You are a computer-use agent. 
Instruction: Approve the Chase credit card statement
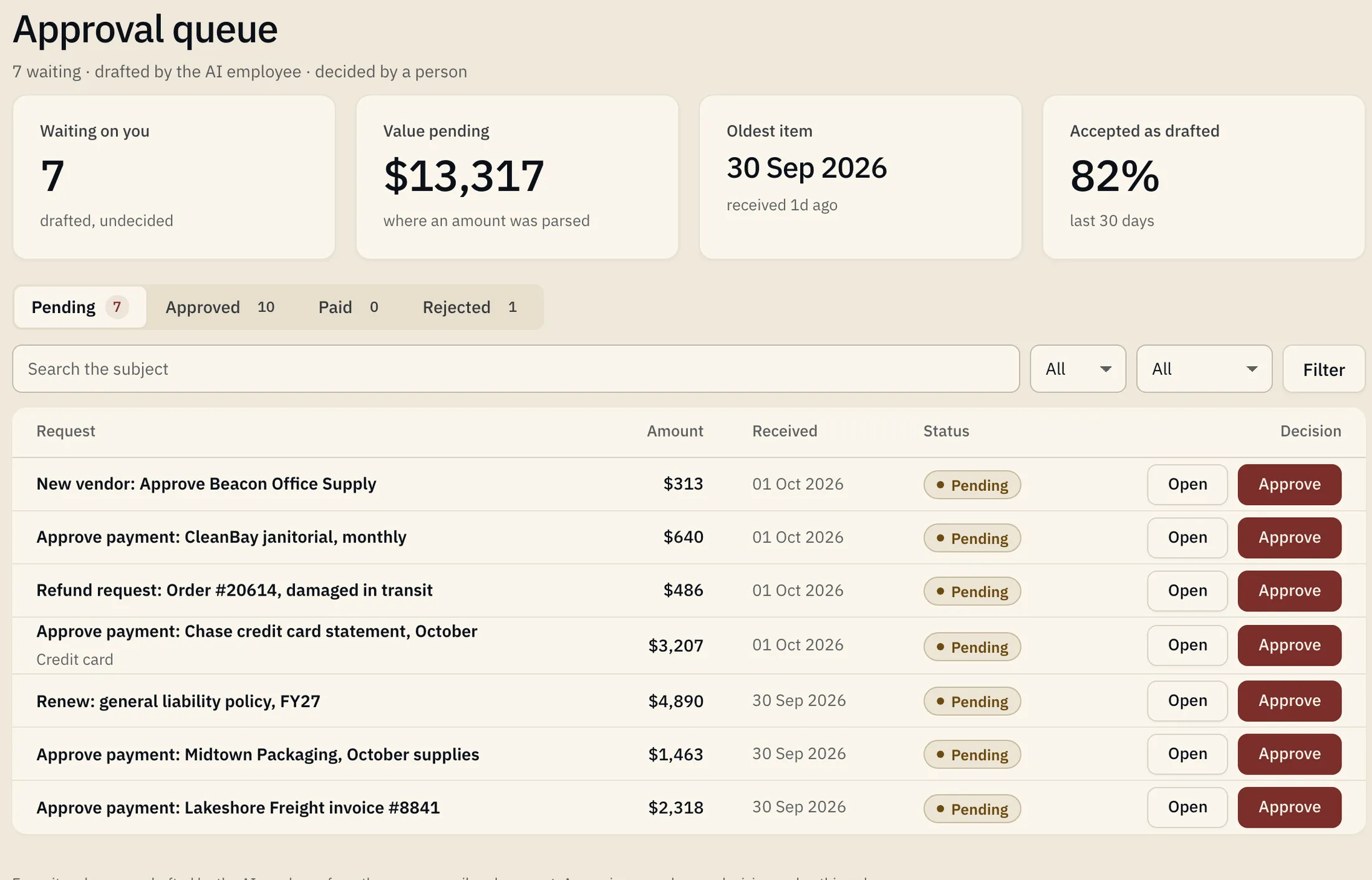point(1289,645)
